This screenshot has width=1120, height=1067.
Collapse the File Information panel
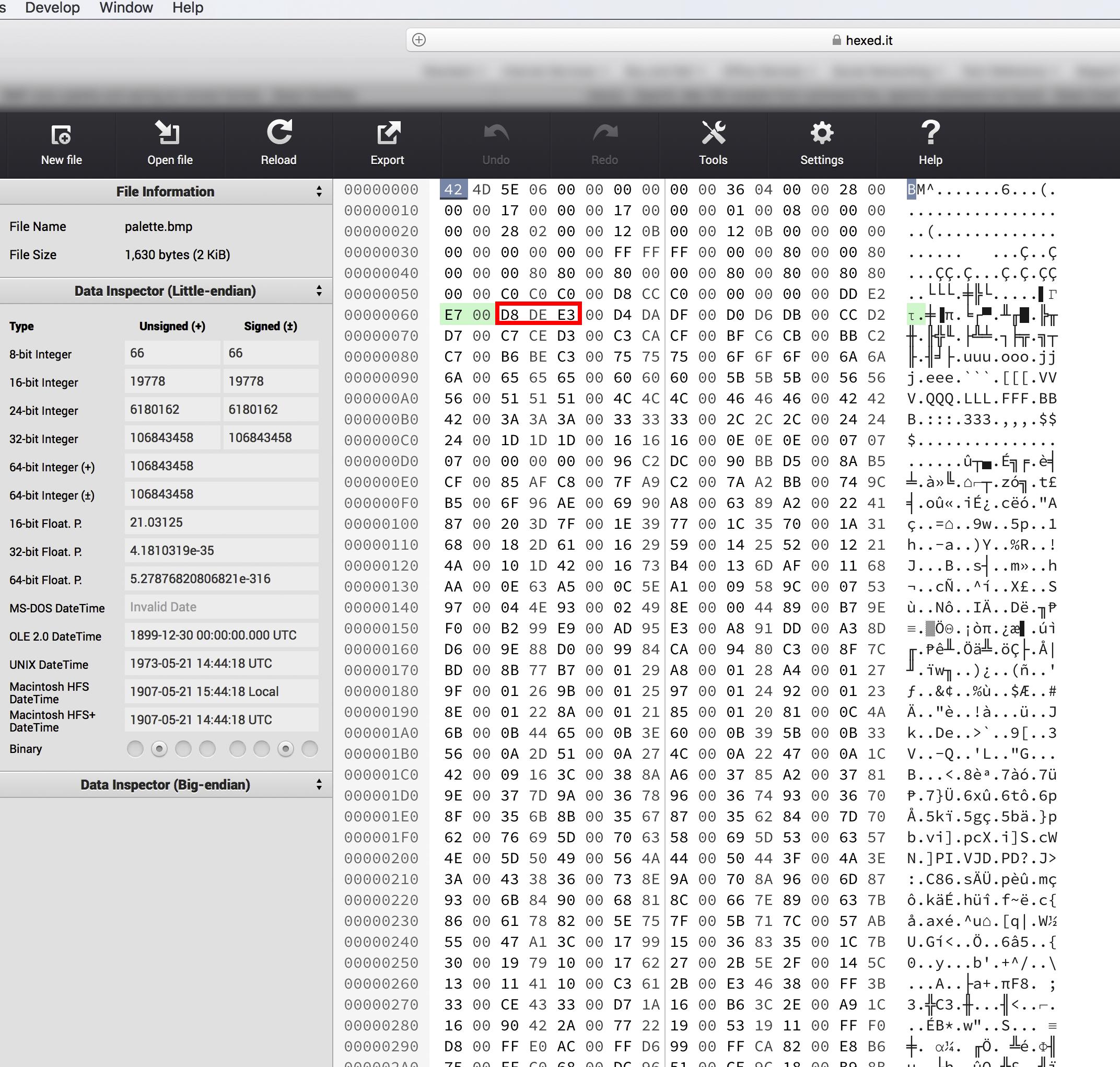coord(319,192)
